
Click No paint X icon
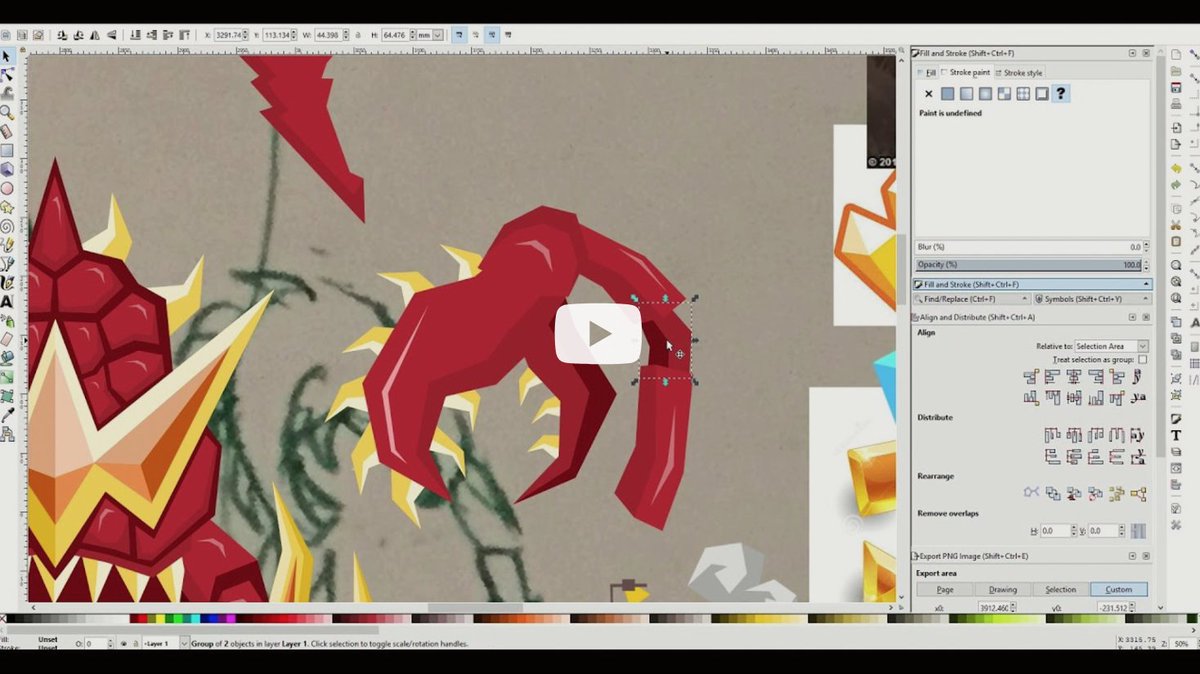(x=929, y=94)
